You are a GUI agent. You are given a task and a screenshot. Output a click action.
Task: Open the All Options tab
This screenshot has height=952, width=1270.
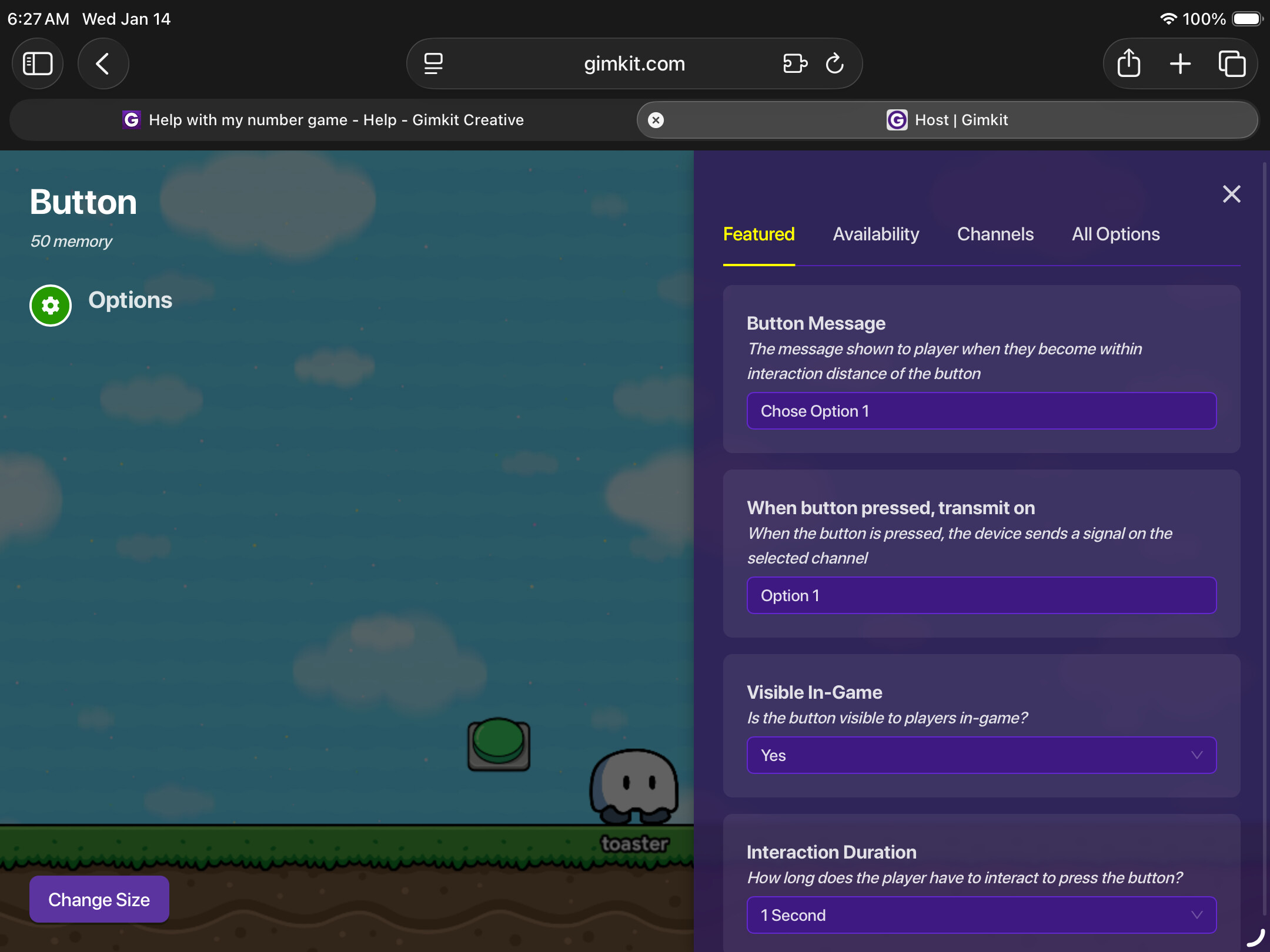[1115, 234]
